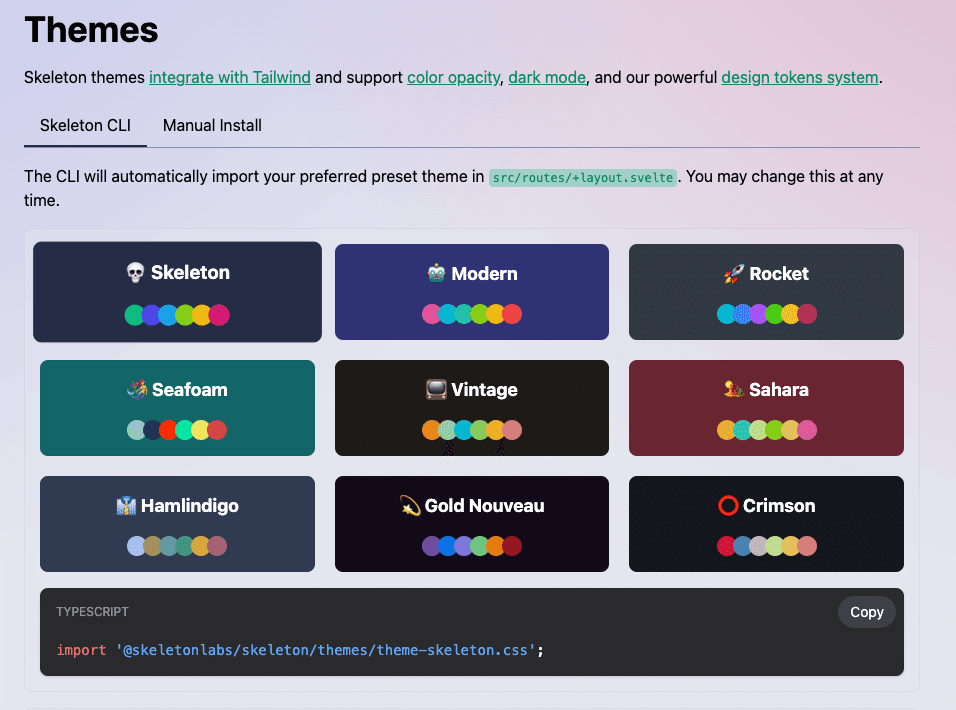Click the desert icon on Sahara theme
This screenshot has height=710, width=956.
(x=733, y=389)
